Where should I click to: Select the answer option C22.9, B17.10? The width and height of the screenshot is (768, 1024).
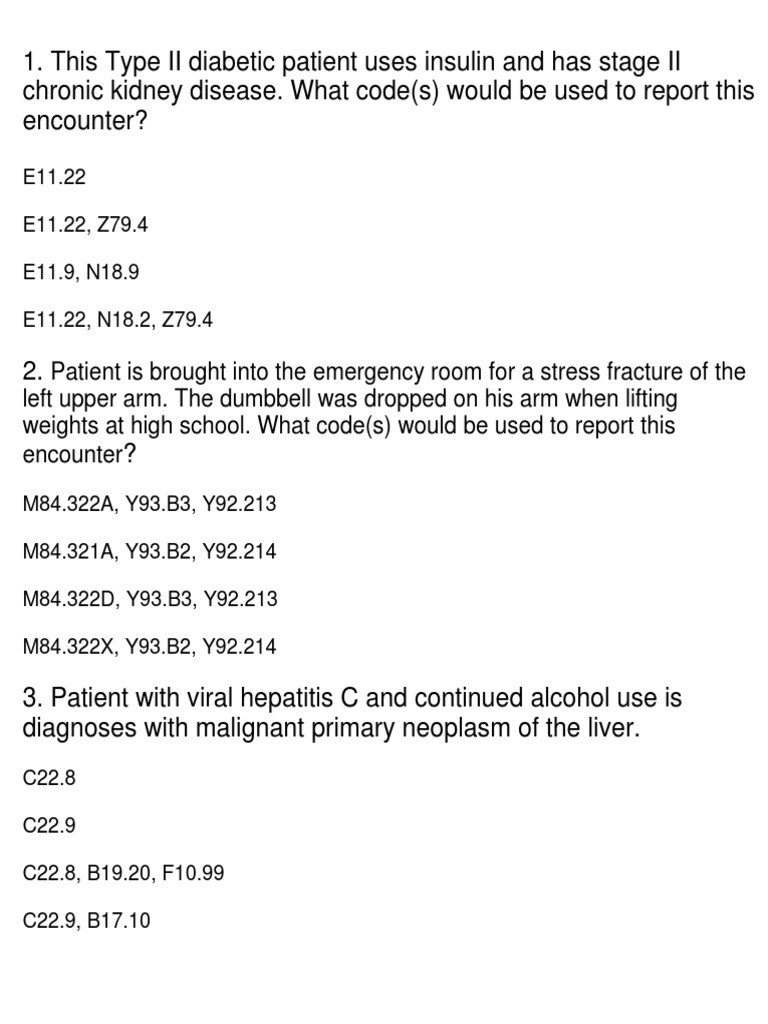tap(87, 921)
